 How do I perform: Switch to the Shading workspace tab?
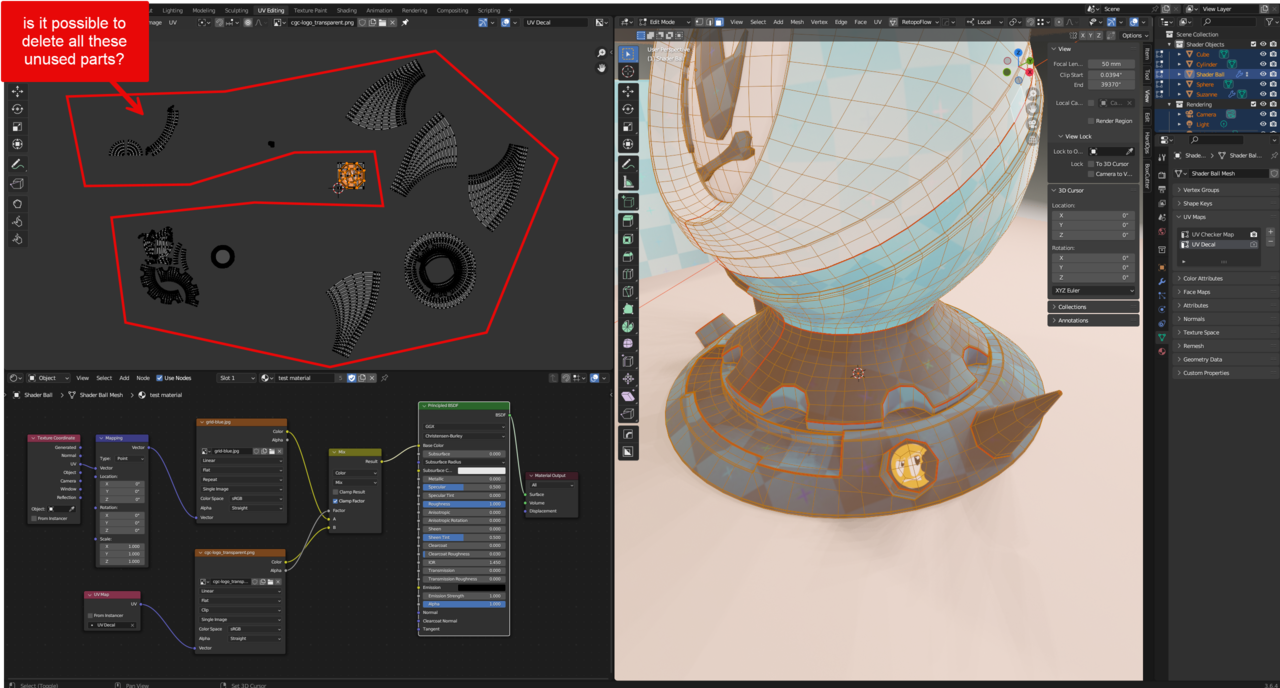coord(346,10)
